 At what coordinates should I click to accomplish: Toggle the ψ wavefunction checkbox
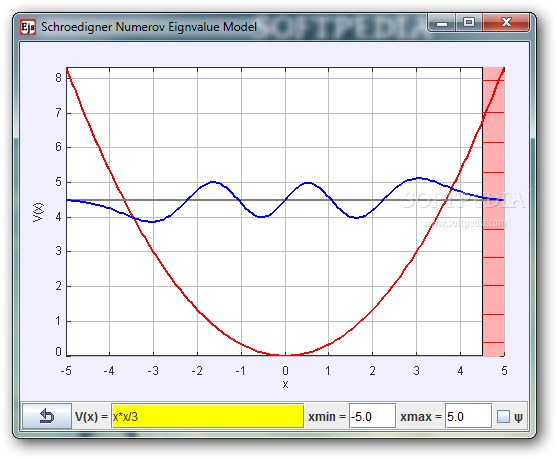503,416
